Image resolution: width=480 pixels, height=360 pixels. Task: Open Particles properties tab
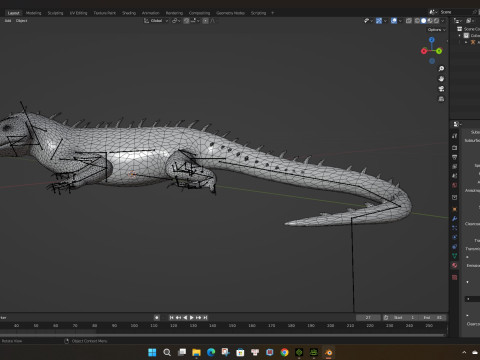pyautogui.click(x=455, y=228)
